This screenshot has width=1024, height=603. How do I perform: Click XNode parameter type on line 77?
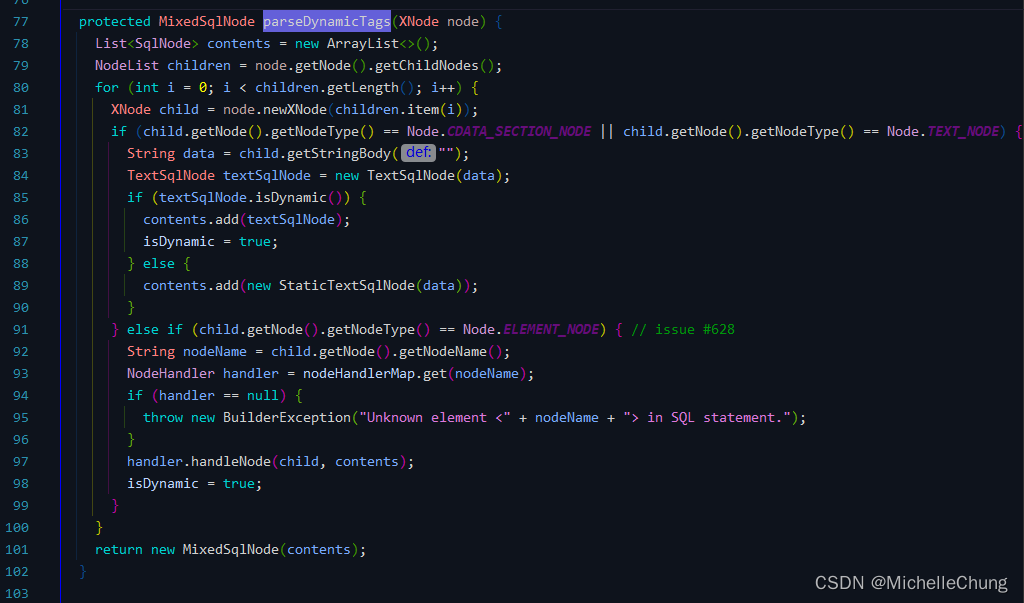[x=419, y=22]
